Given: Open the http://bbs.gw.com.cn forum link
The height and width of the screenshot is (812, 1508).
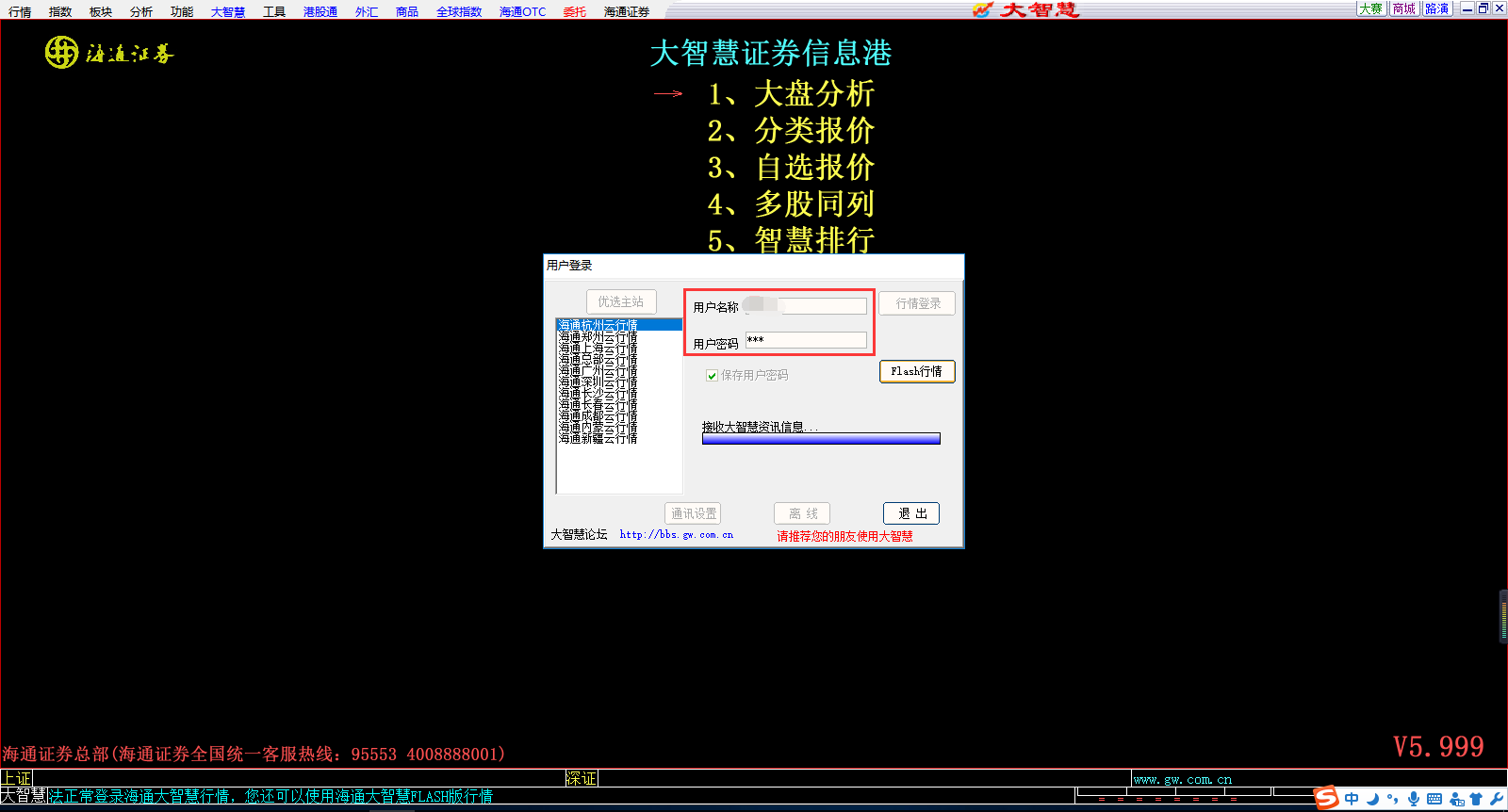Looking at the screenshot, I should coord(676,534).
